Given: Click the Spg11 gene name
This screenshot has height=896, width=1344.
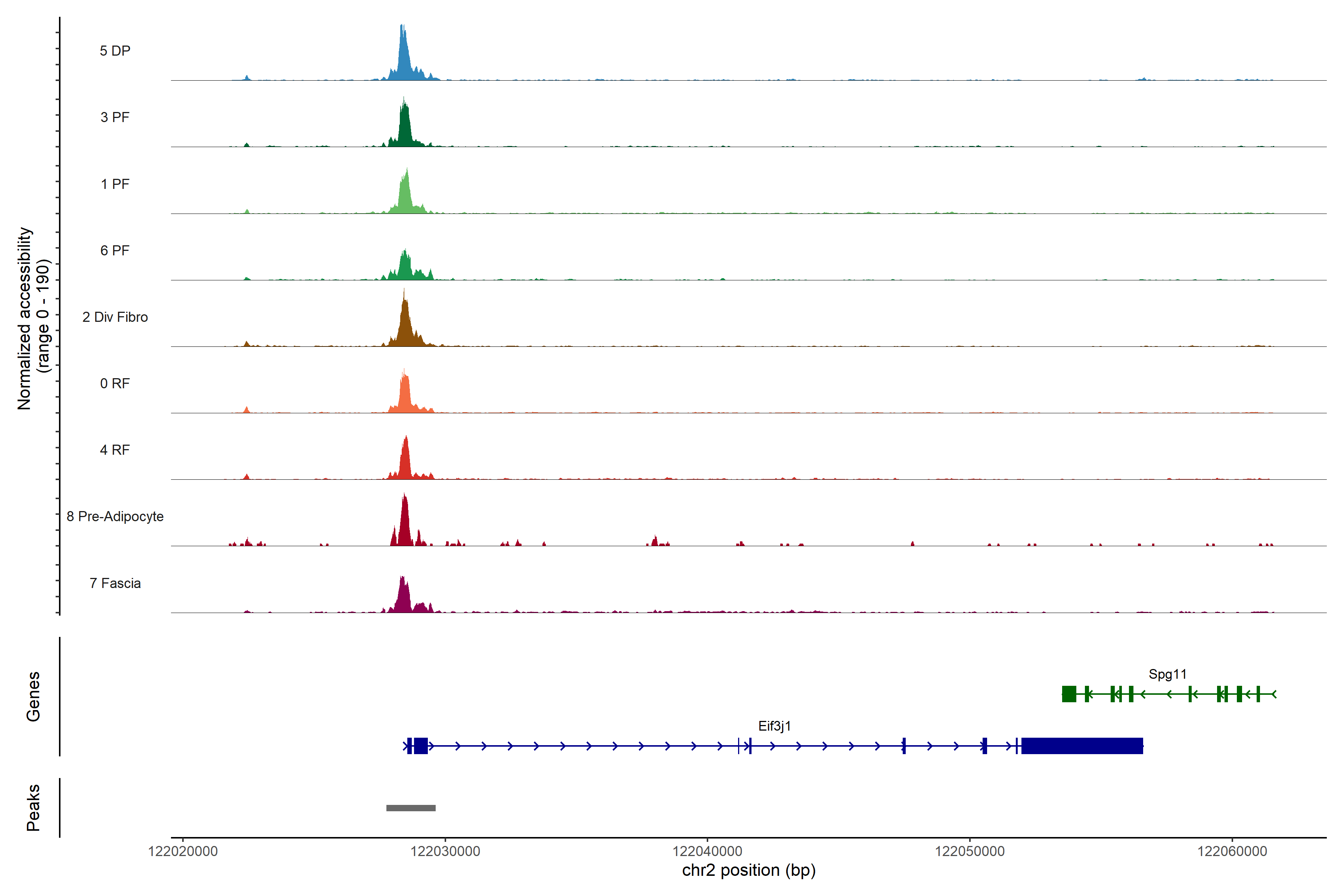Looking at the screenshot, I should pyautogui.click(x=1167, y=674).
